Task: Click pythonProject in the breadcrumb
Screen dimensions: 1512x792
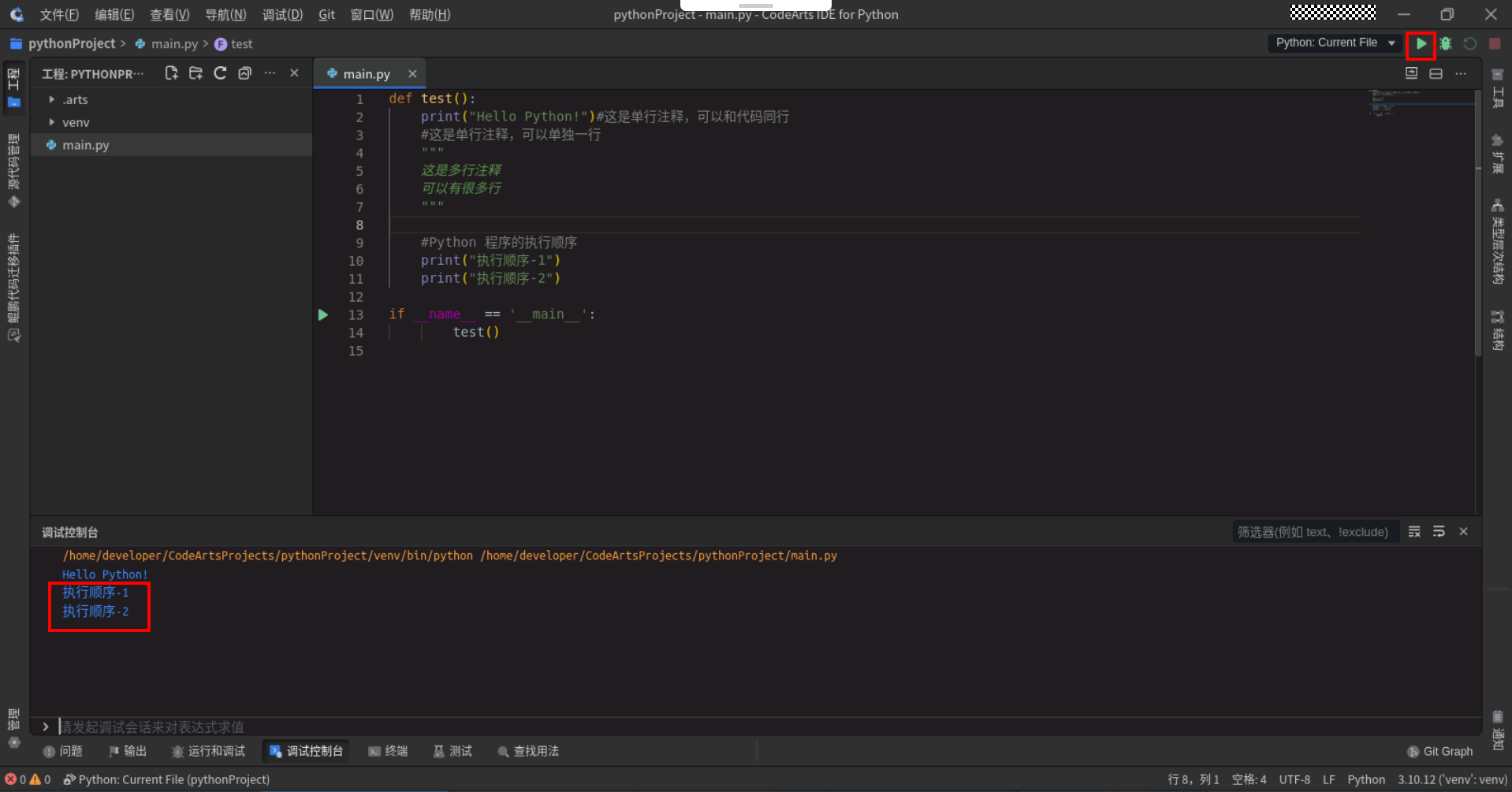Action: pyautogui.click(x=72, y=44)
